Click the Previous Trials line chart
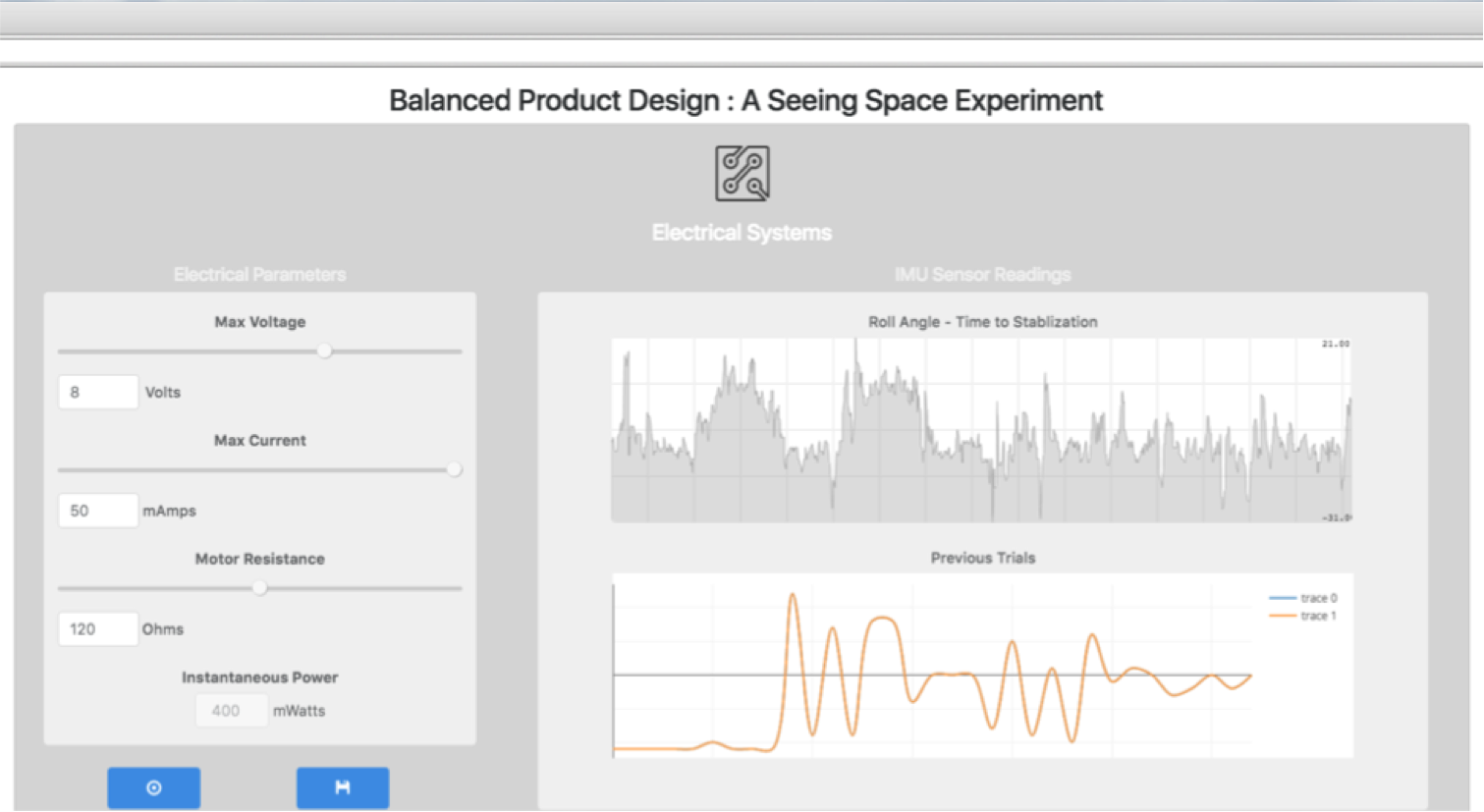The width and height of the screenshot is (1484, 812). point(933,666)
